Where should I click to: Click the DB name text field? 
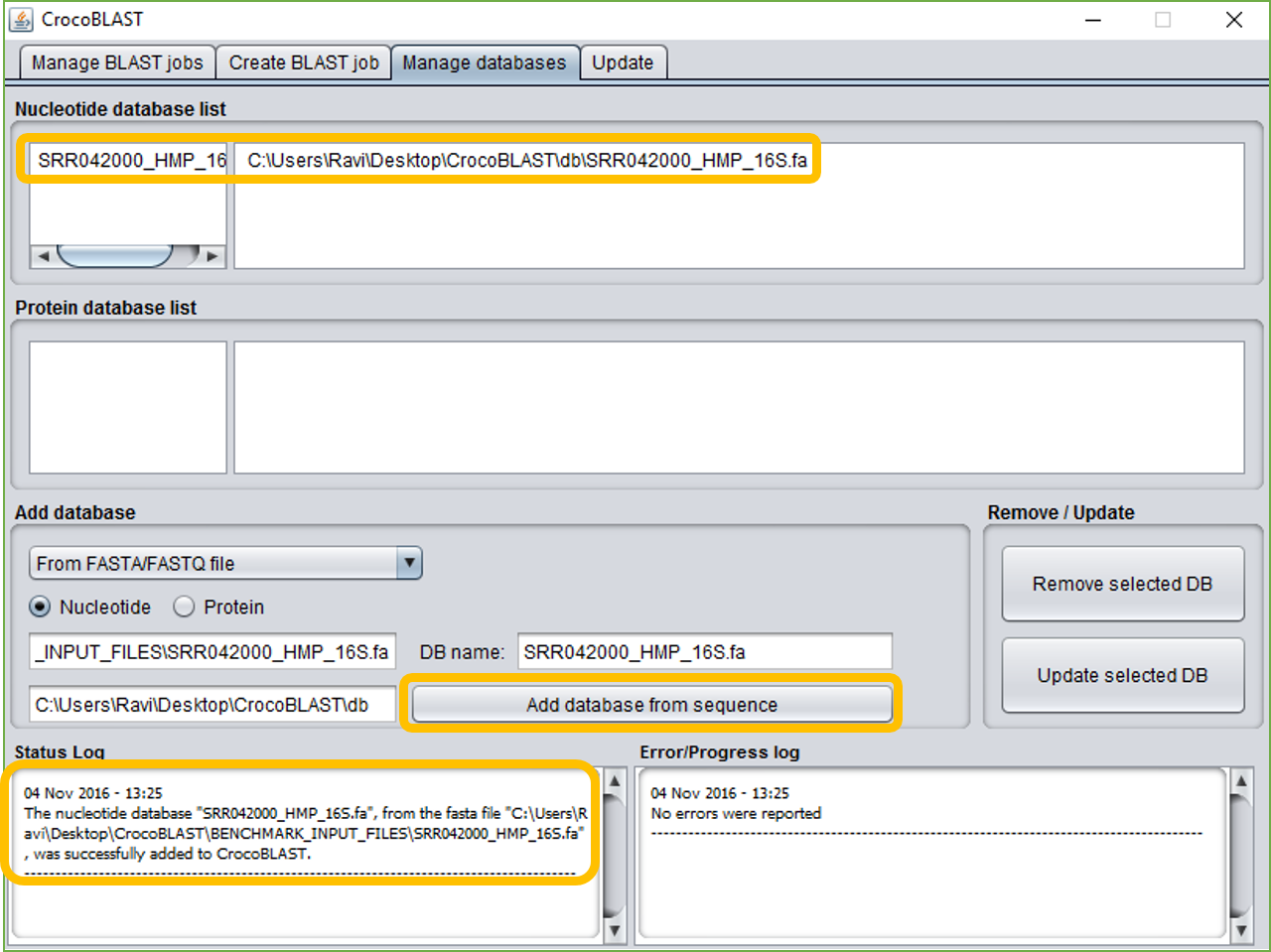(705, 652)
